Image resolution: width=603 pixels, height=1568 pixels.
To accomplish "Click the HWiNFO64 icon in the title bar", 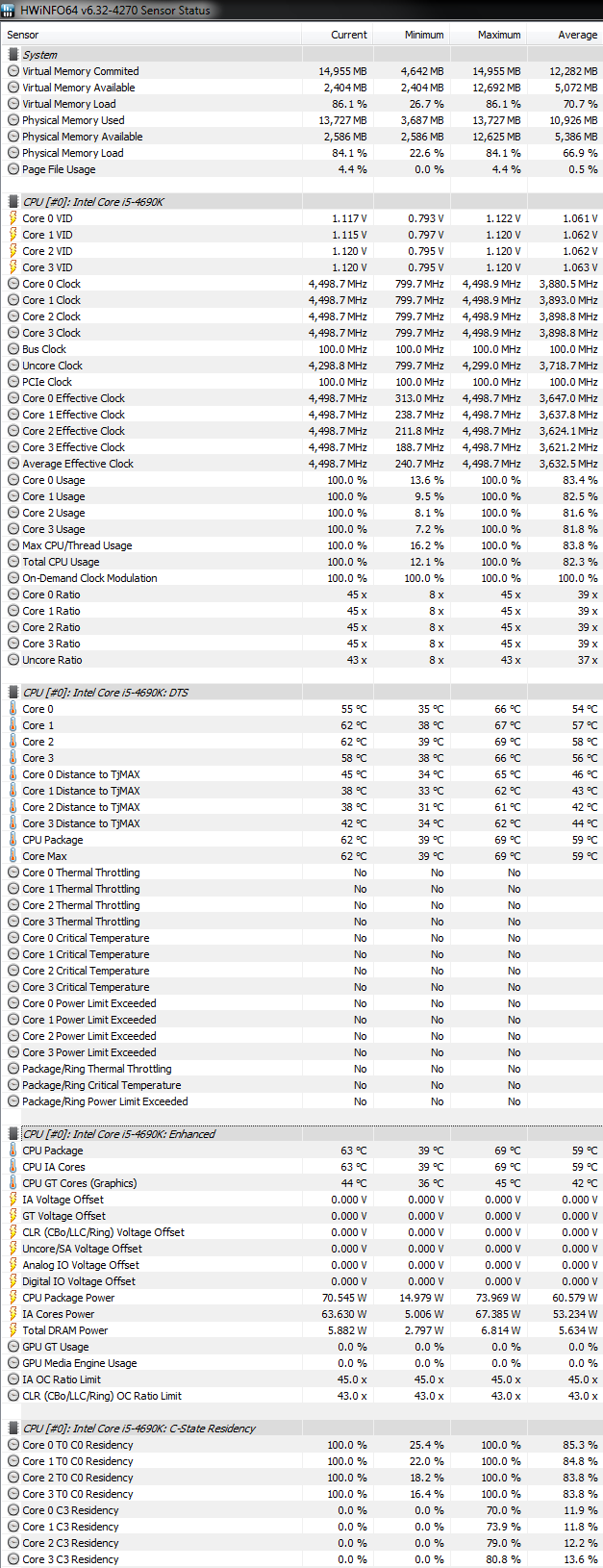I will (10, 10).
